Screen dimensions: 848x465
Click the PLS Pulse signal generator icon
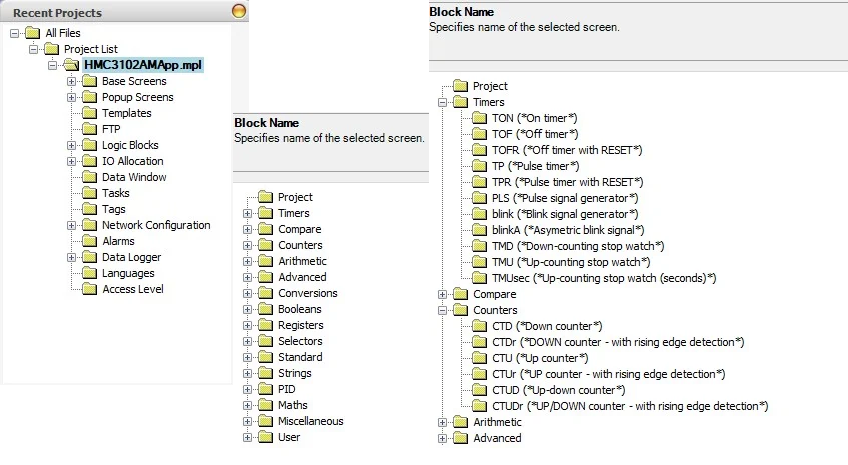coord(479,198)
